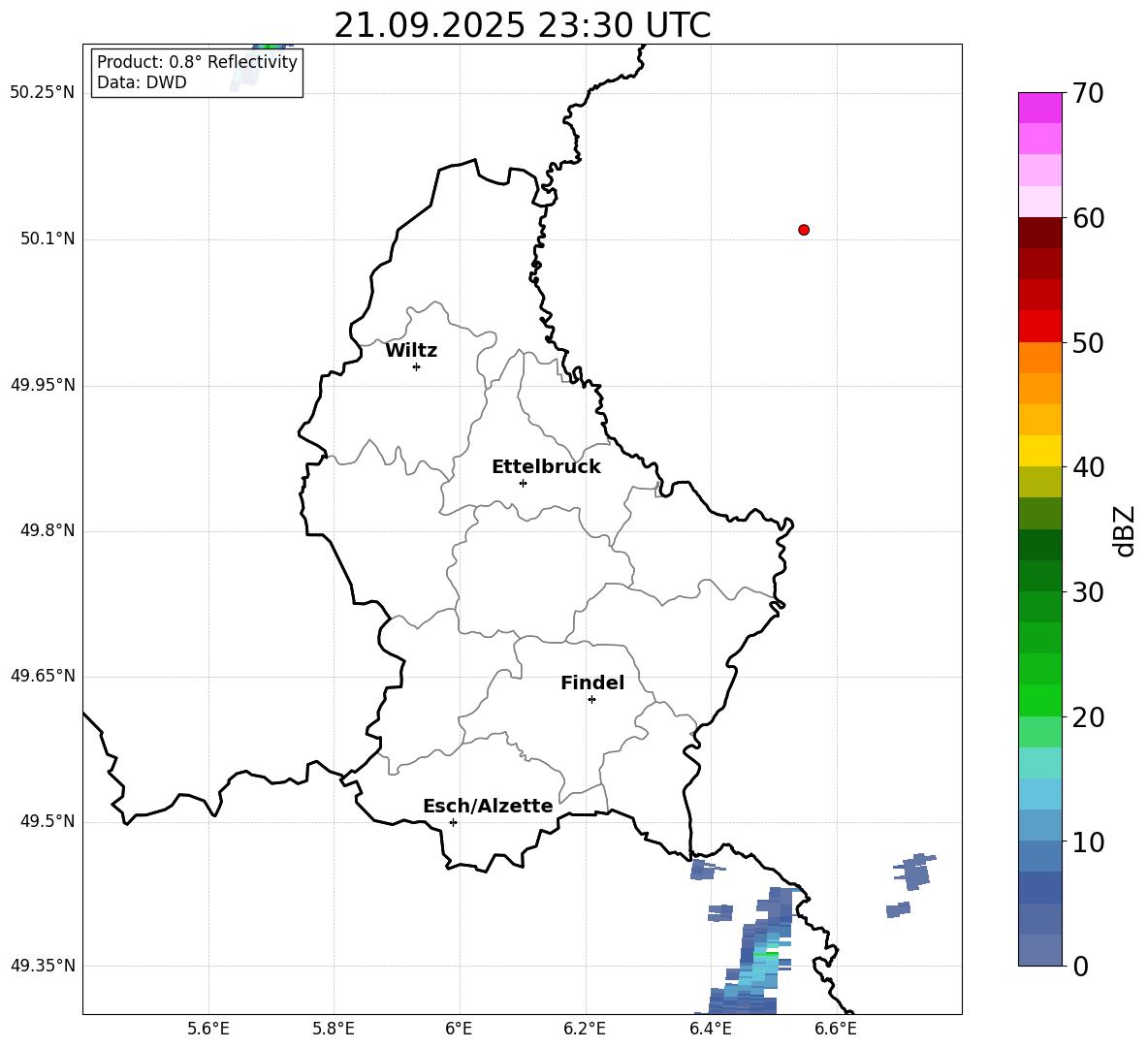Click the Ettelbruck location cross marker
Viewport: 1148px width, 1048px height.
pyautogui.click(x=523, y=483)
